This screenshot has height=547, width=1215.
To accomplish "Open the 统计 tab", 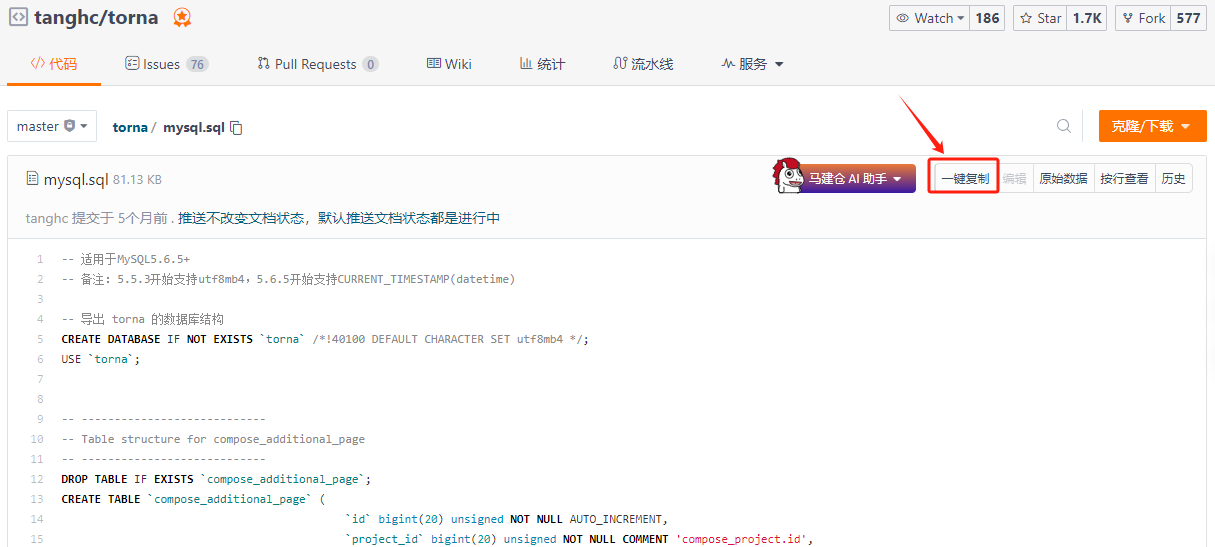I will click(542, 64).
